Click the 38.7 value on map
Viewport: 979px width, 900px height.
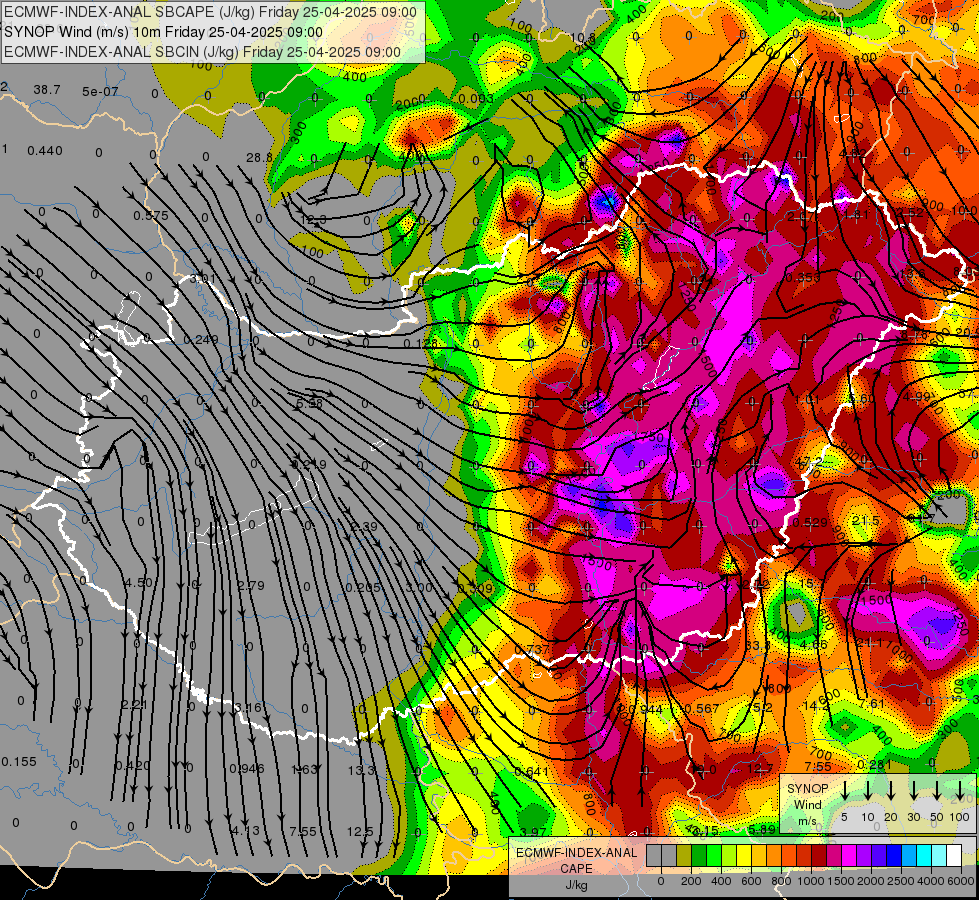click(47, 90)
